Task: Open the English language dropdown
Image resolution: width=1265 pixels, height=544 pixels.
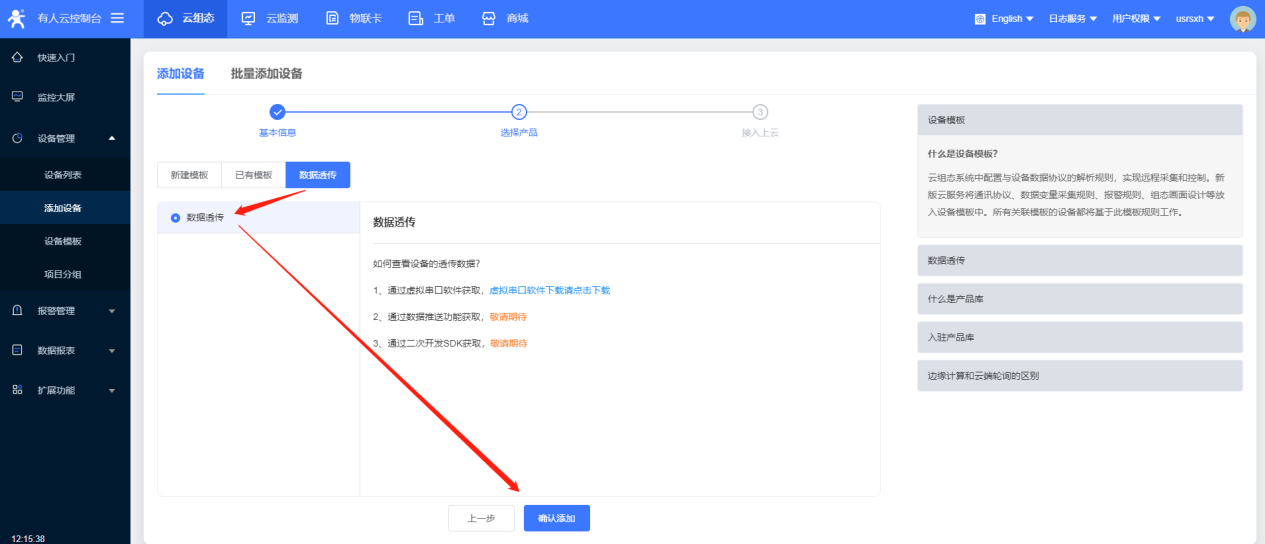Action: [1004, 19]
